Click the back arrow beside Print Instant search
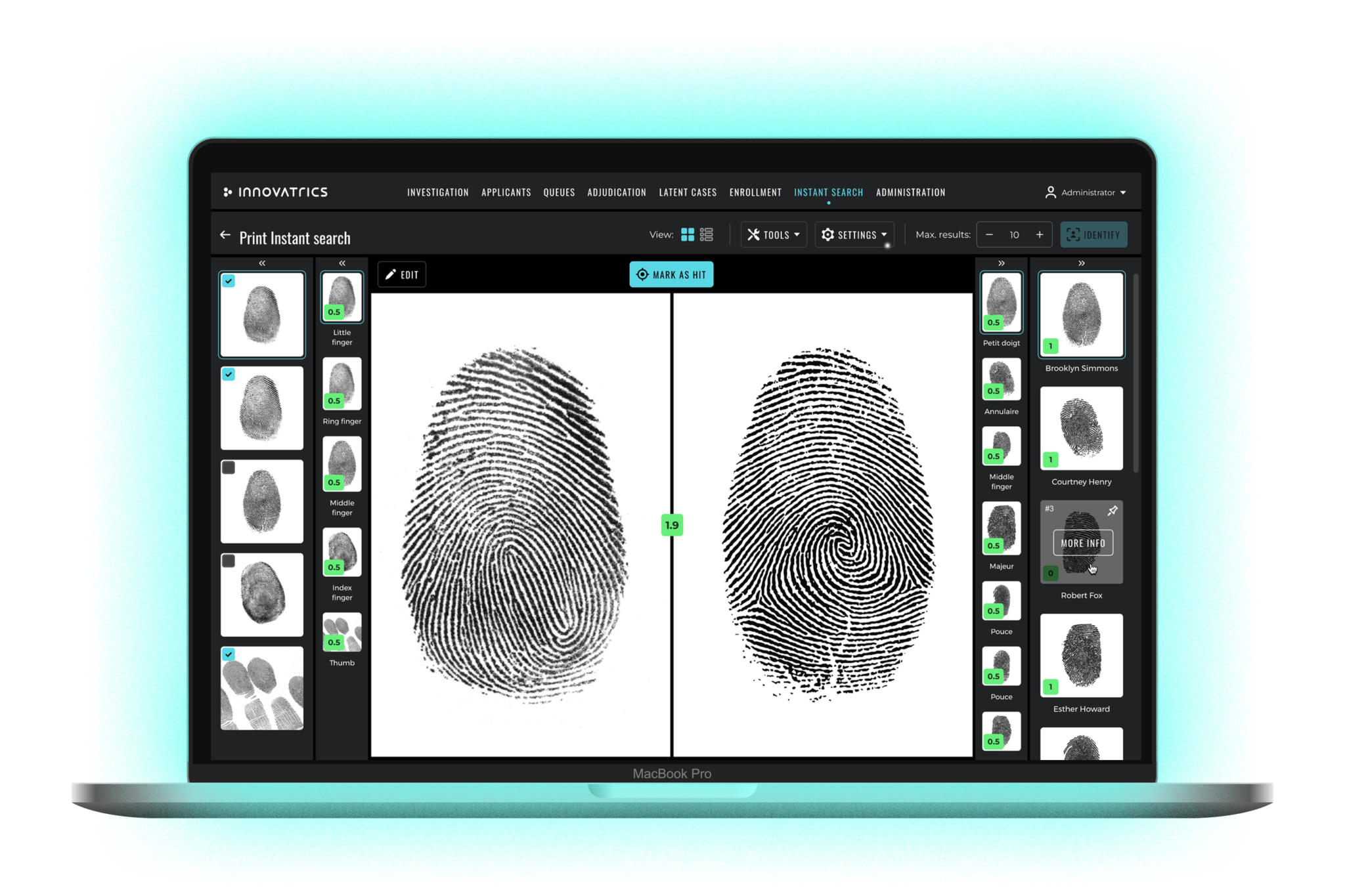Screen dimensions: 1345x896 tap(225, 234)
